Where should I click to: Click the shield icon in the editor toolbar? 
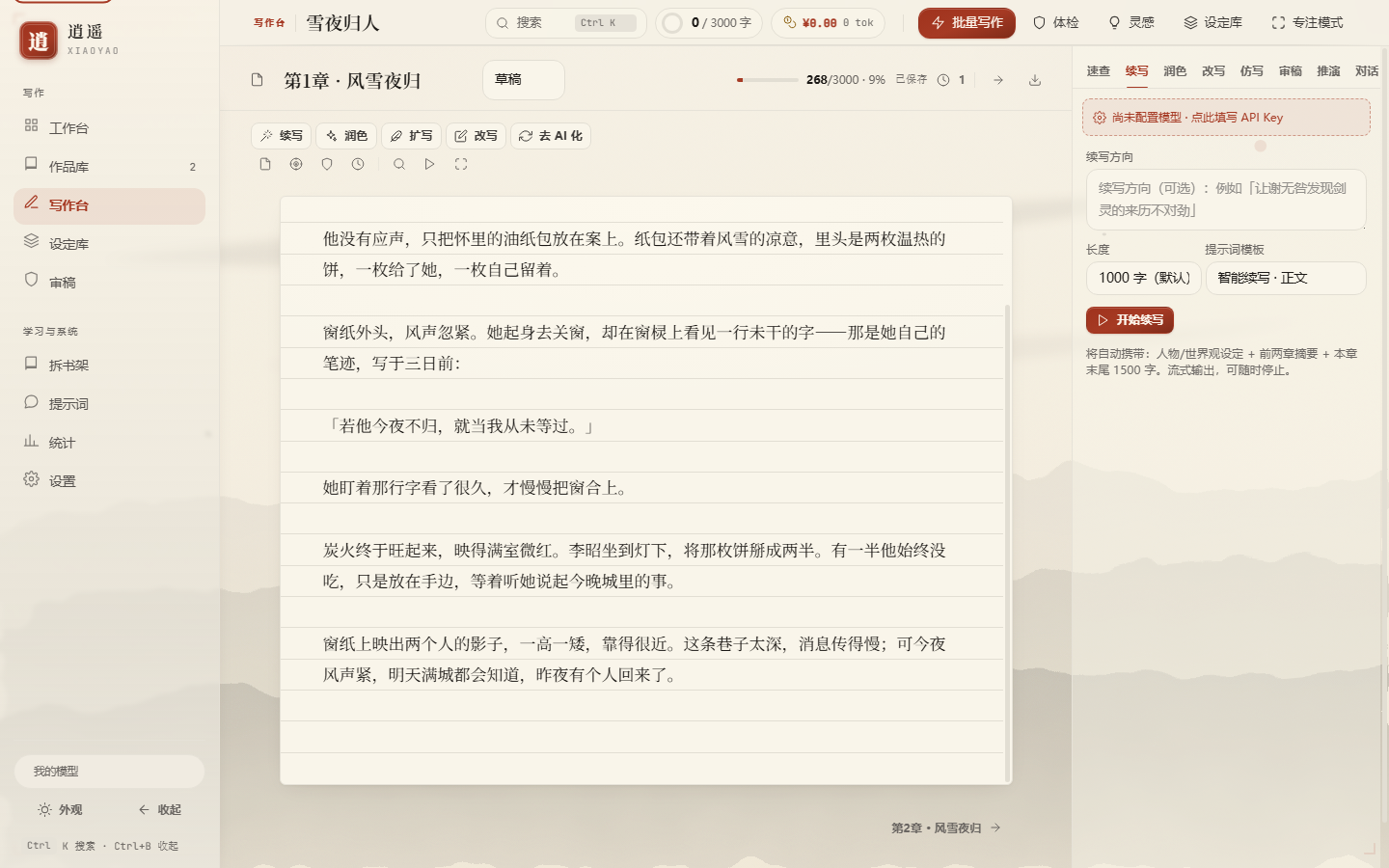(327, 164)
